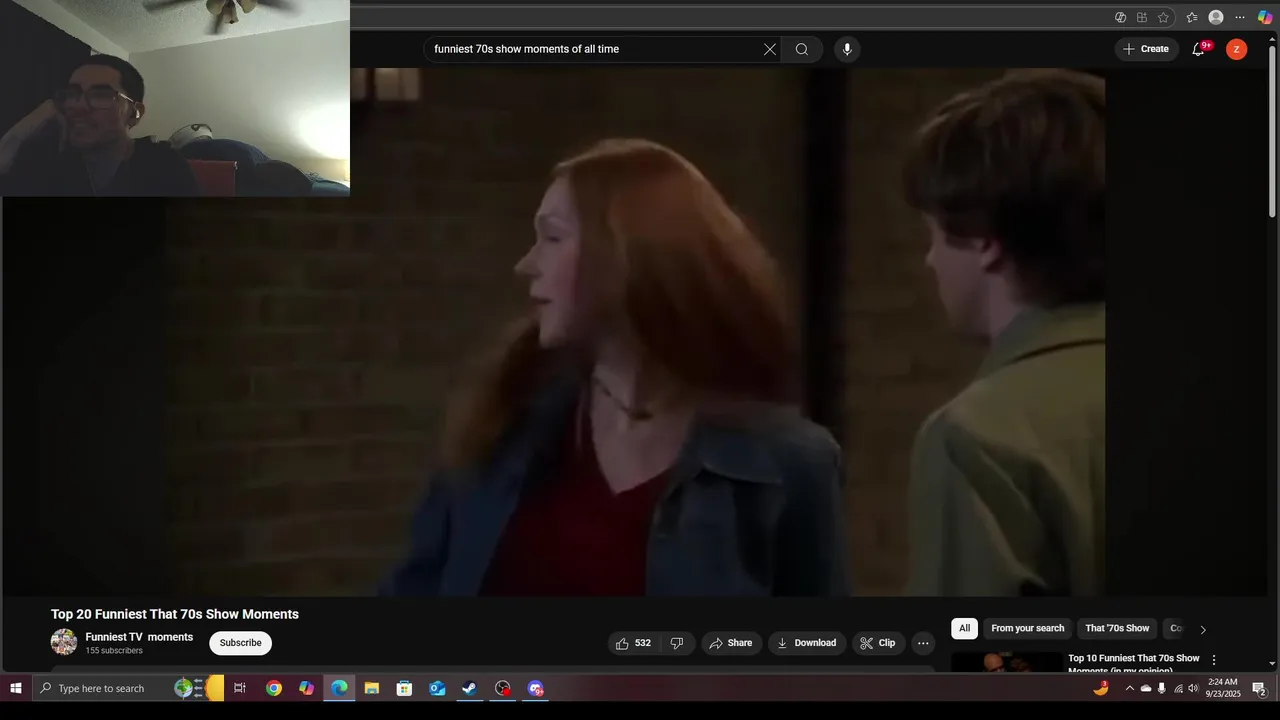The image size is (1280, 720).
Task: Select the All filter chip
Action: (x=964, y=628)
